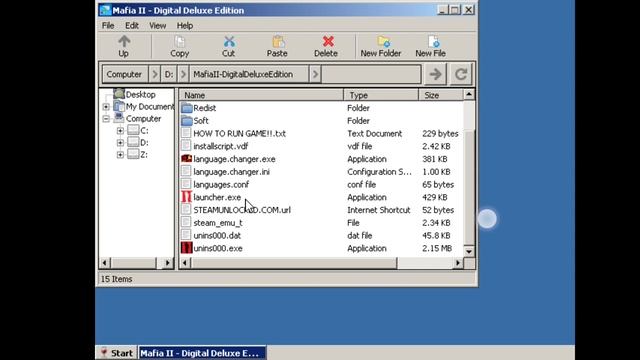
Task: Click the My Documents tree label
Action: pos(150,107)
